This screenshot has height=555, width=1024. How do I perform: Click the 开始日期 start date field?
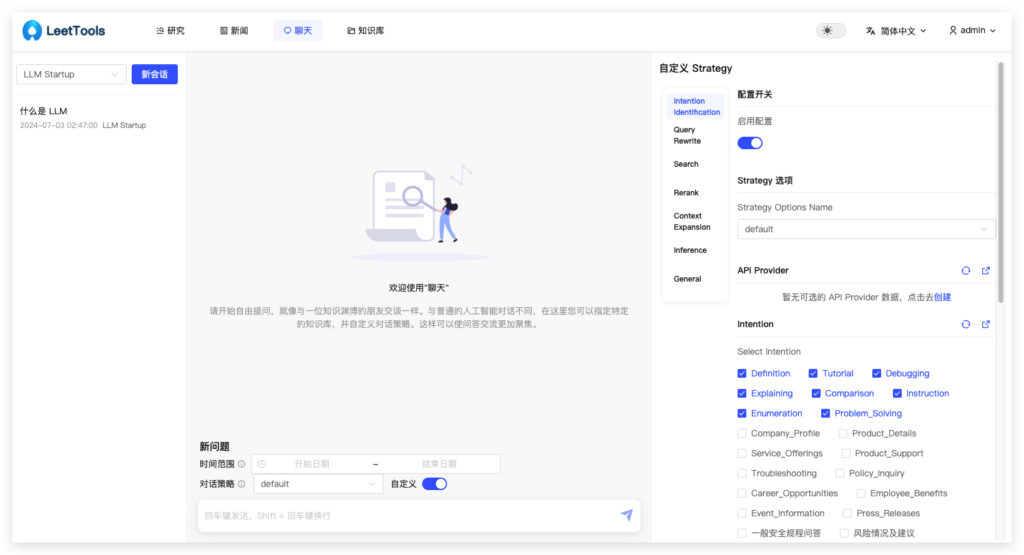[x=312, y=464]
